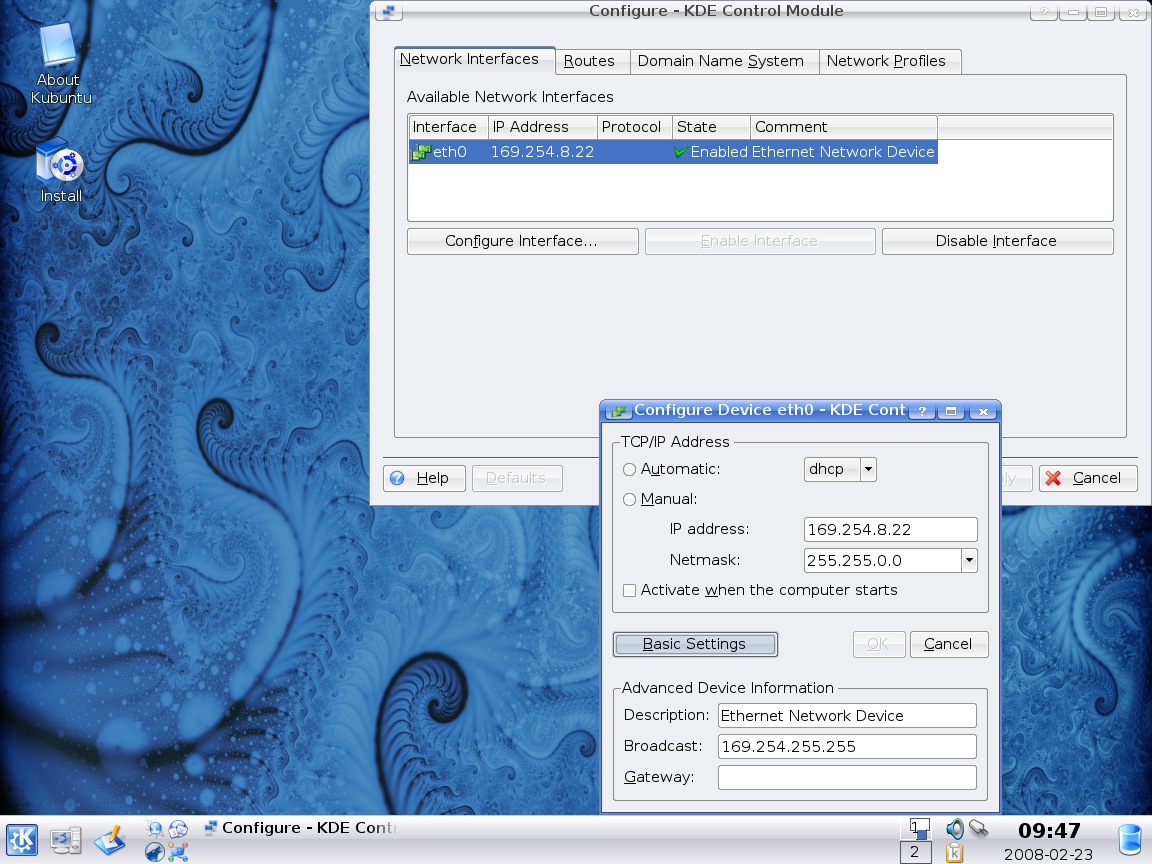Screen dimensions: 1152x864
Task: Check Activate when the computer starts
Action: pyautogui.click(x=630, y=591)
